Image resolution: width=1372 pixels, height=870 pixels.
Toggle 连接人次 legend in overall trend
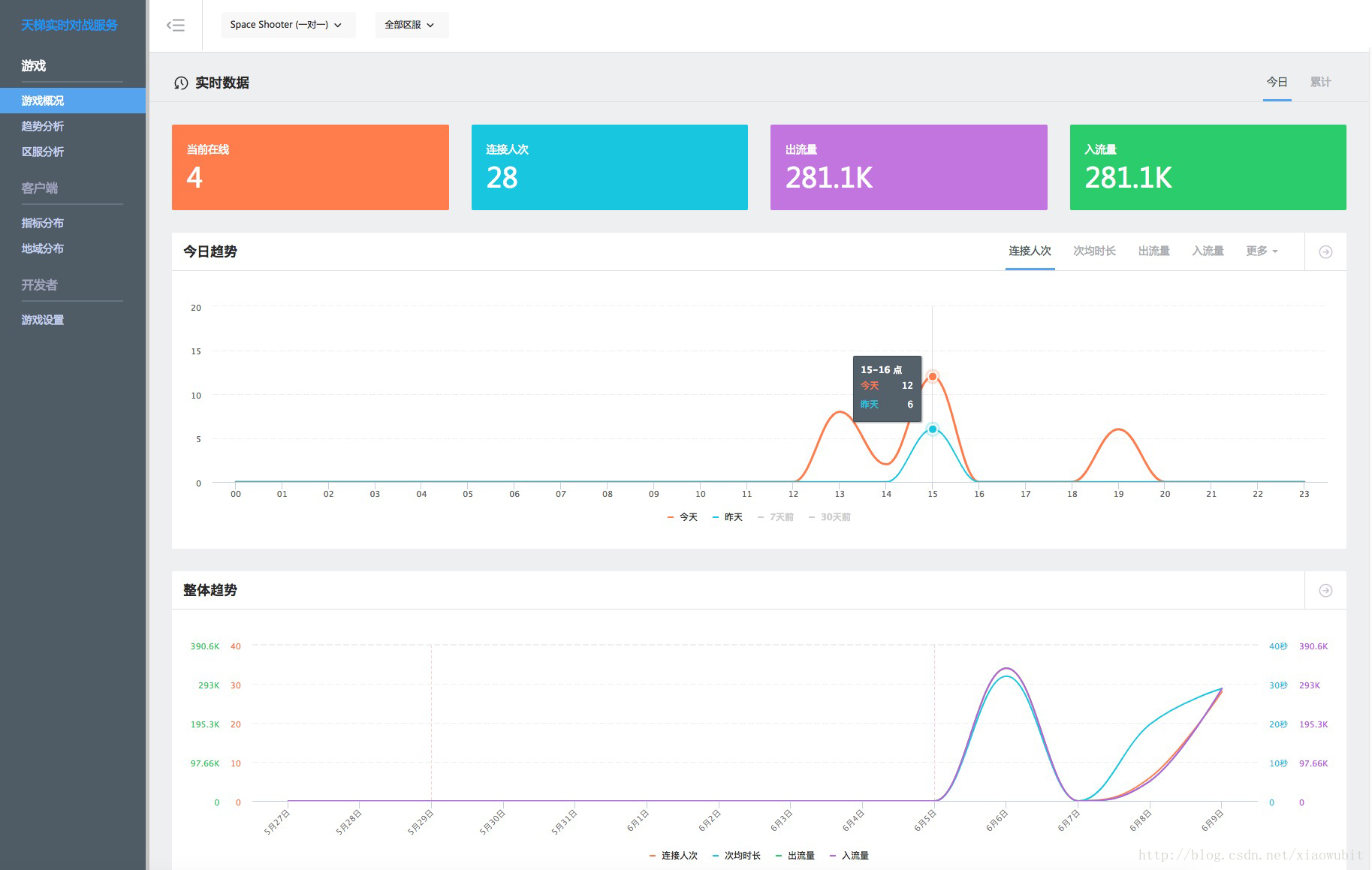(673, 856)
